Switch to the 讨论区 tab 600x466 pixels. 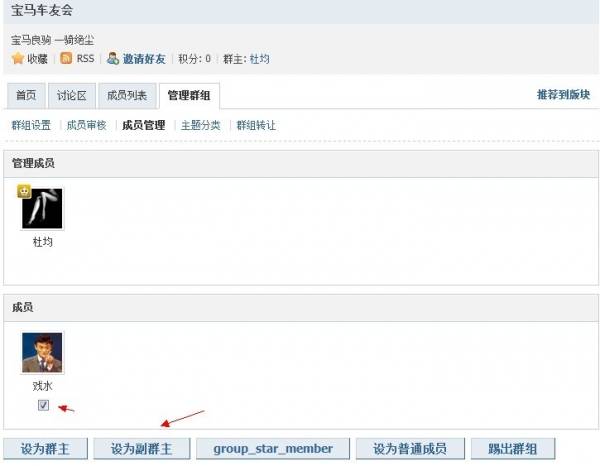point(72,96)
